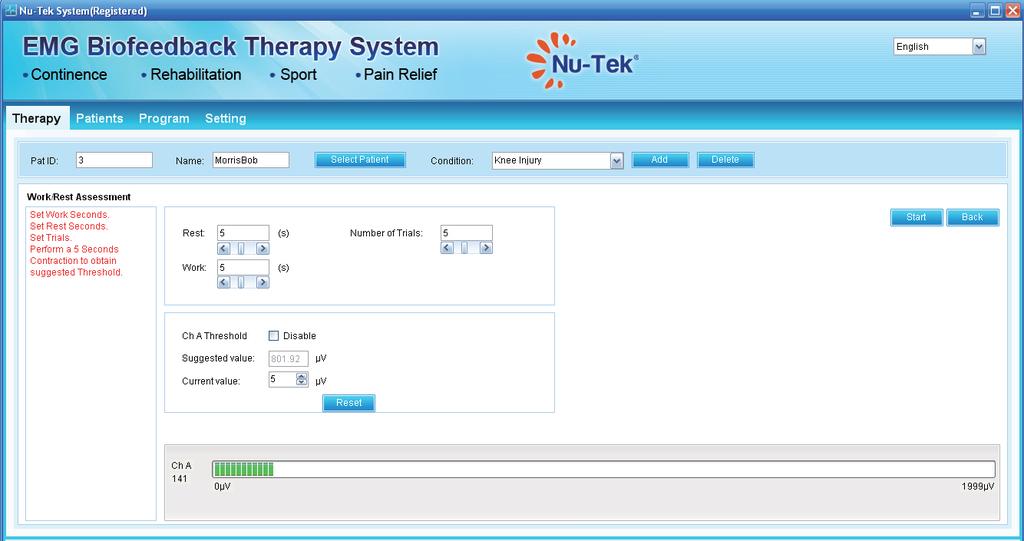Open the Setting tab
Image resolution: width=1024 pixels, height=541 pixels.
pos(225,118)
